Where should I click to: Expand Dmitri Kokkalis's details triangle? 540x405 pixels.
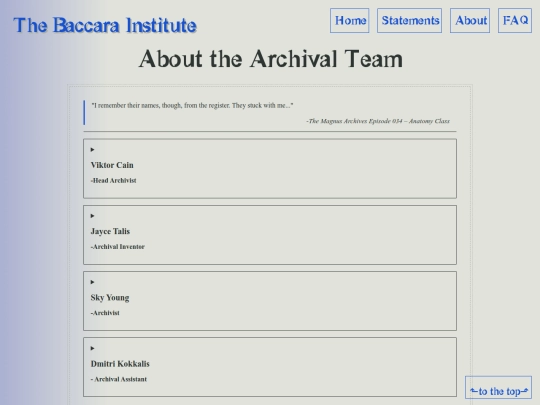[x=92, y=348]
